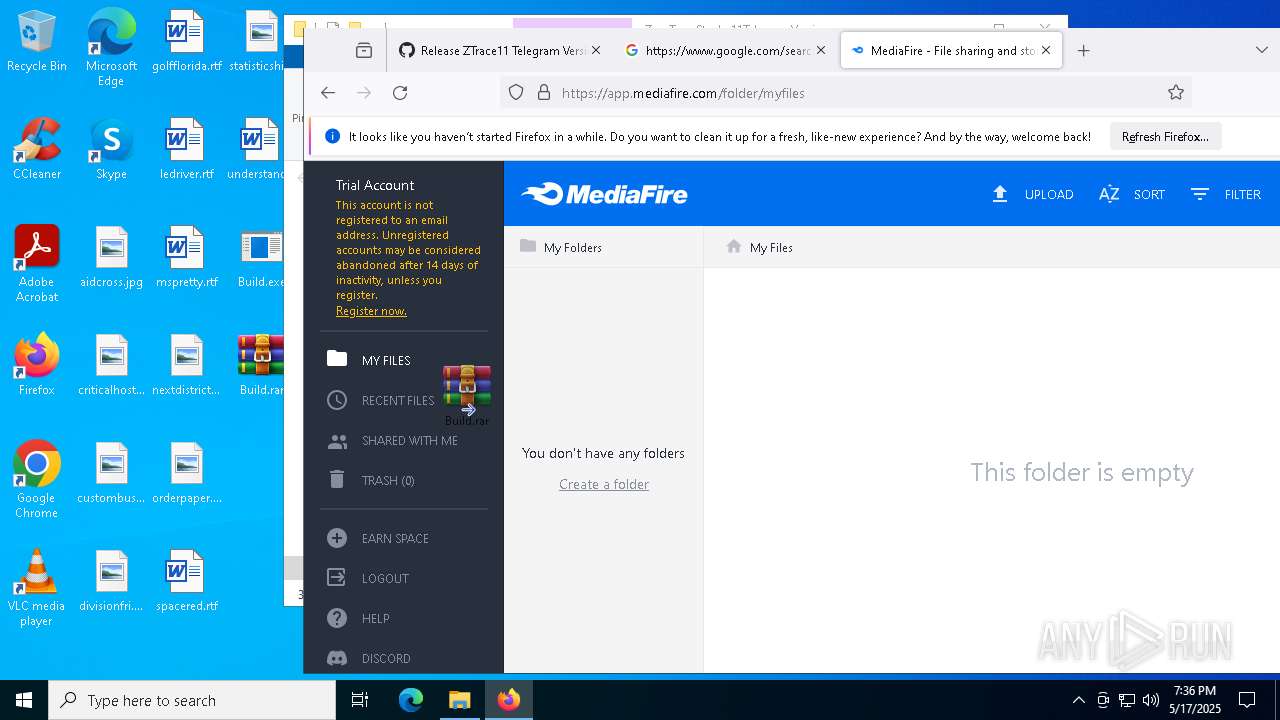Select orderpaper file on desktop
The width and height of the screenshot is (1280, 720).
[x=186, y=474]
